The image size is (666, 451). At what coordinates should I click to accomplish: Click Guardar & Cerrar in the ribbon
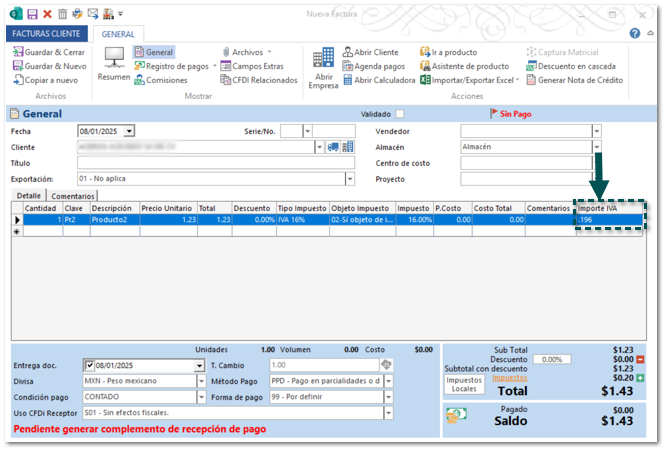pyautogui.click(x=49, y=52)
